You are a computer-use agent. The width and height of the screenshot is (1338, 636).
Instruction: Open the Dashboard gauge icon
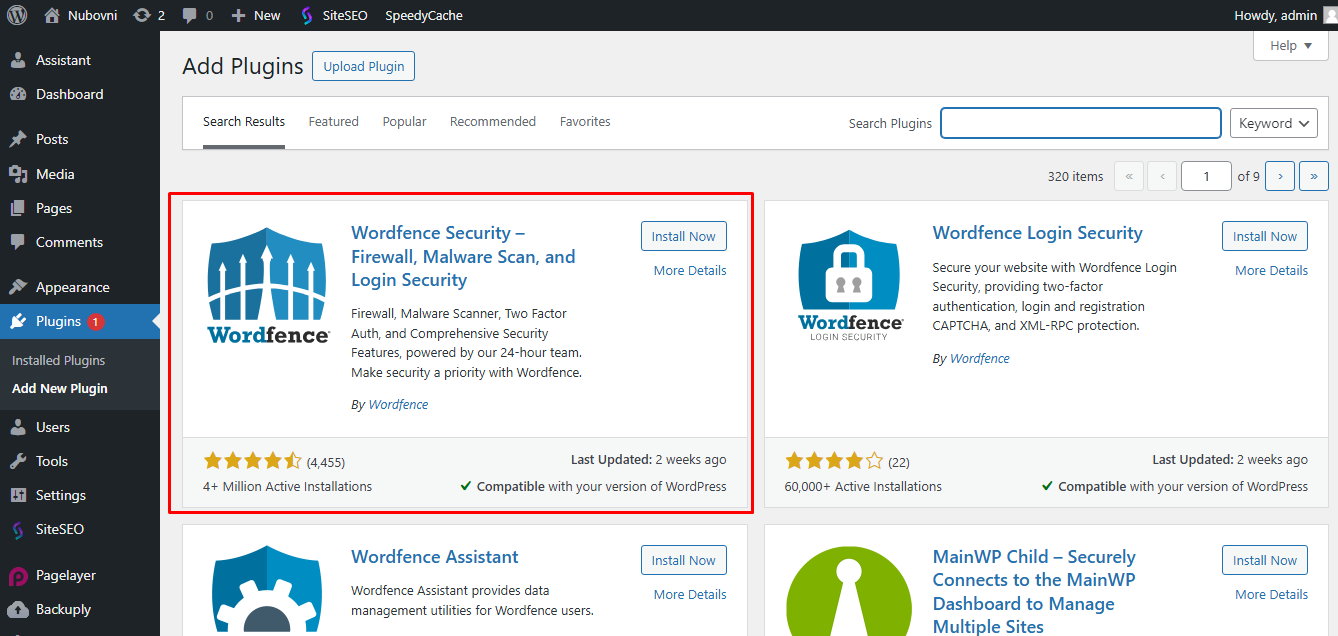click(18, 94)
